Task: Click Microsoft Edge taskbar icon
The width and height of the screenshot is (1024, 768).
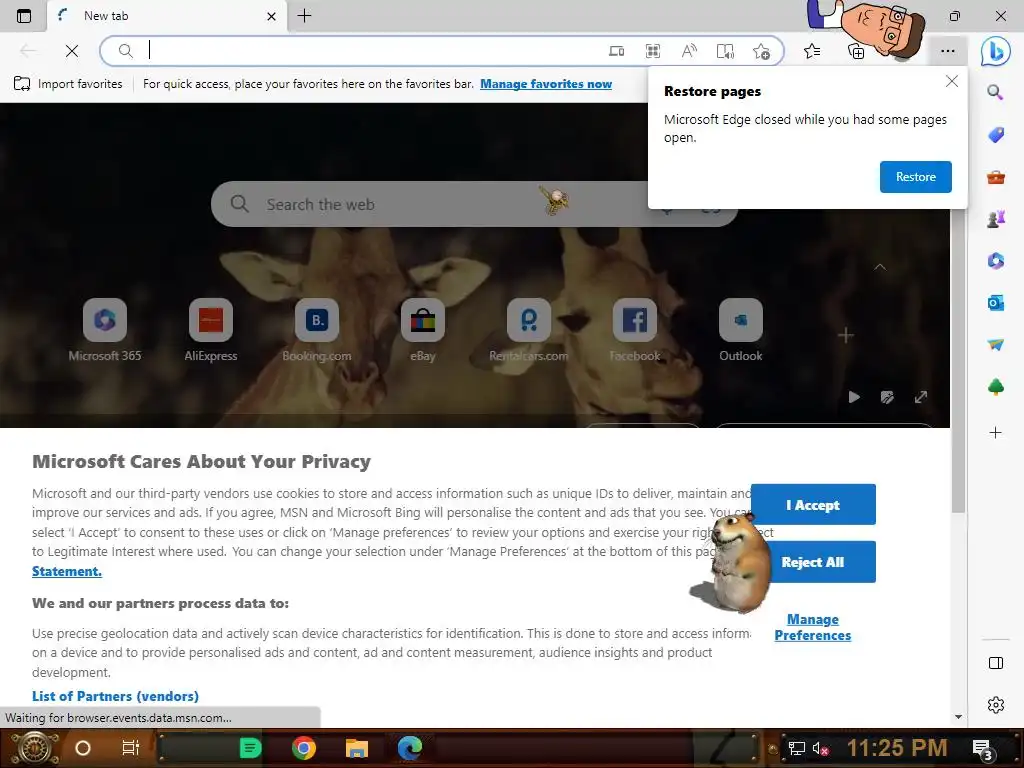Action: click(x=410, y=748)
